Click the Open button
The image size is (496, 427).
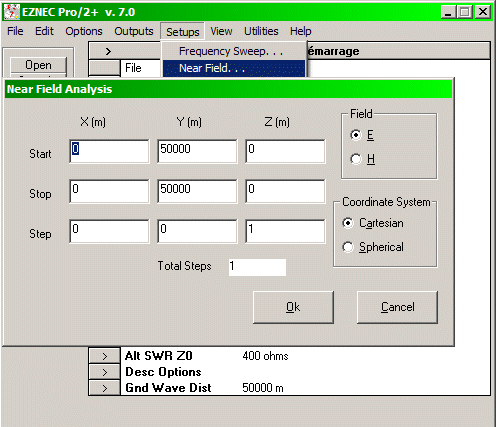click(x=38, y=65)
